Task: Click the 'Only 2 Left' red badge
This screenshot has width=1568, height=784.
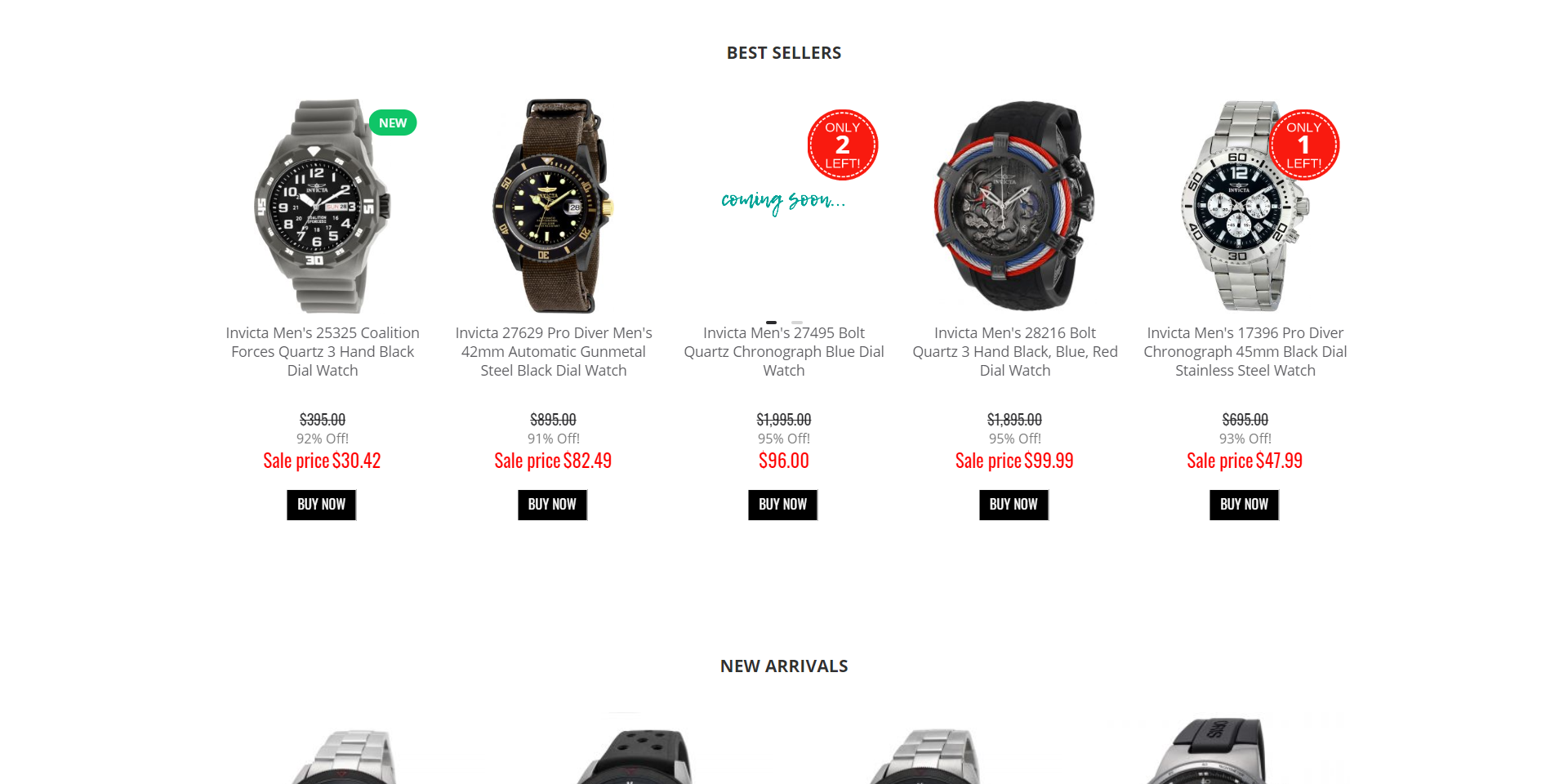Action: point(843,145)
